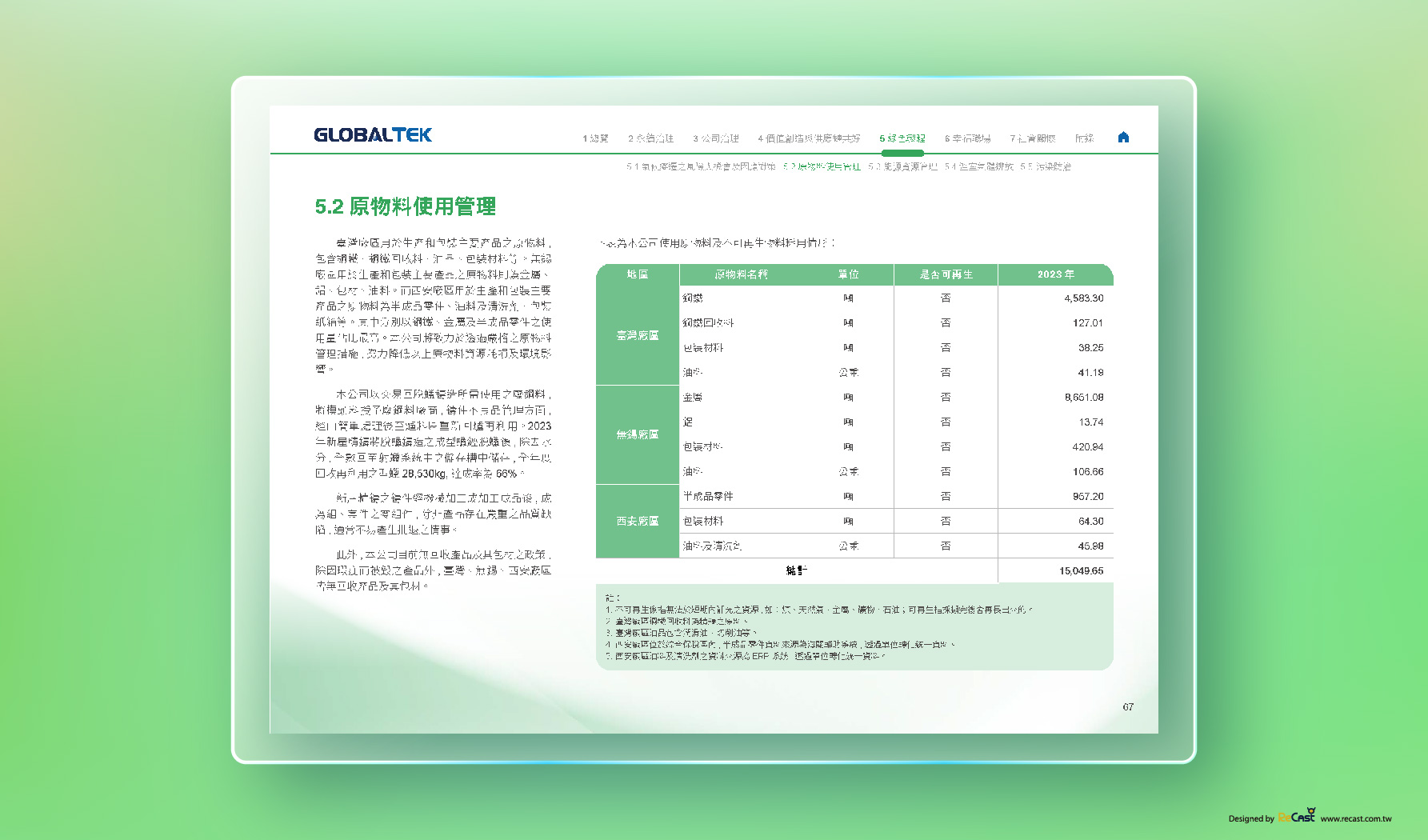Click the value 38.25
The width and height of the screenshot is (1428, 840).
1090,348
